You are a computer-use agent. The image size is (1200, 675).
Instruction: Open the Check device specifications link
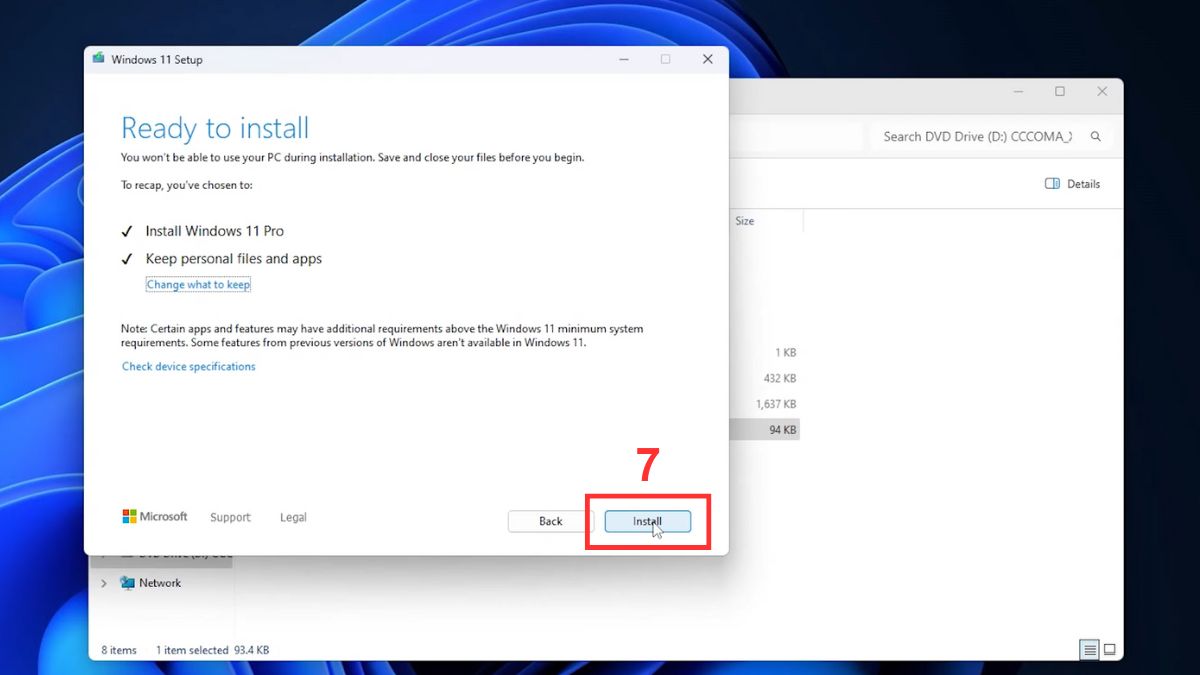188,366
